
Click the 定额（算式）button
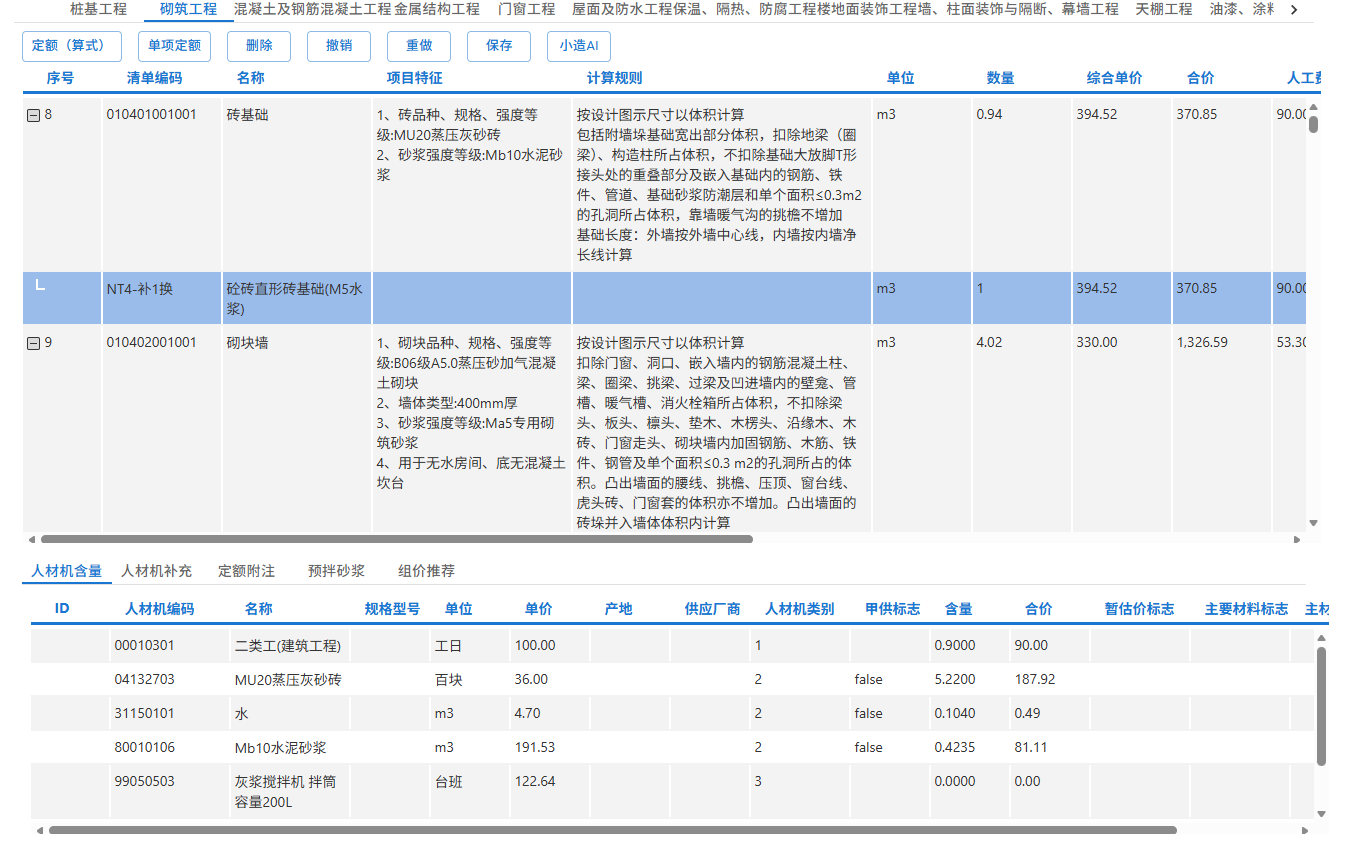(x=71, y=46)
